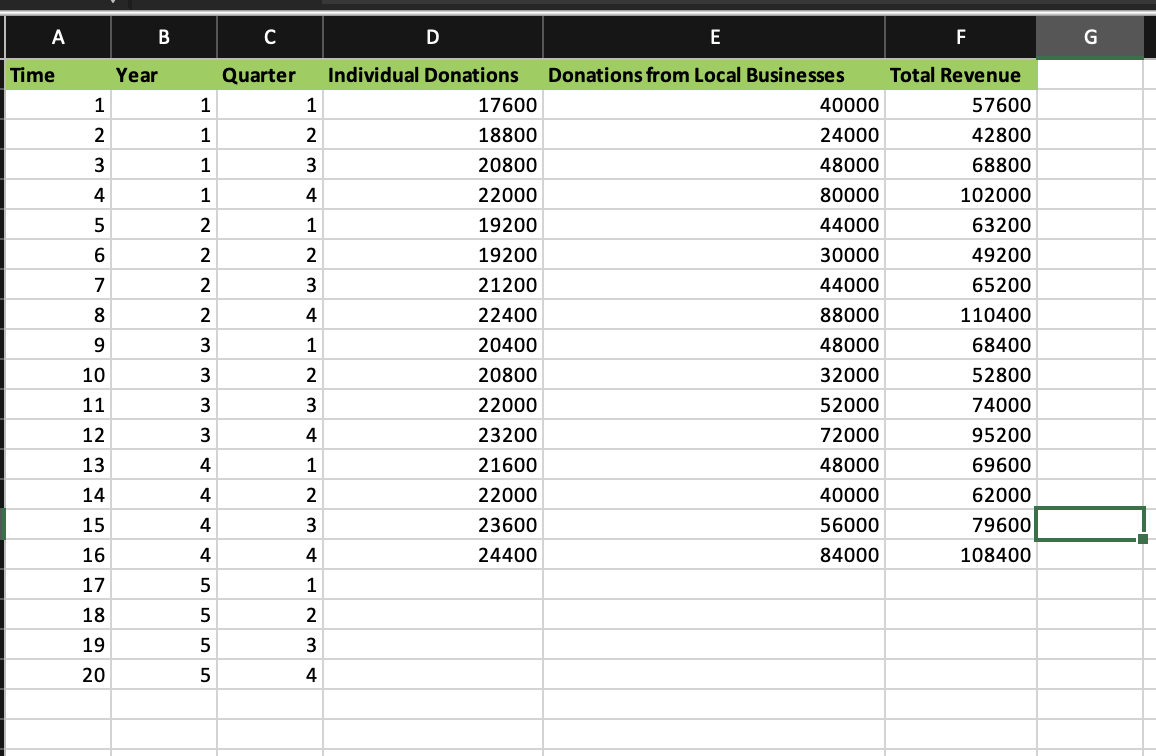Image resolution: width=1156 pixels, height=756 pixels.
Task: Click the fill handle of selected cell
Action: coord(1143,539)
